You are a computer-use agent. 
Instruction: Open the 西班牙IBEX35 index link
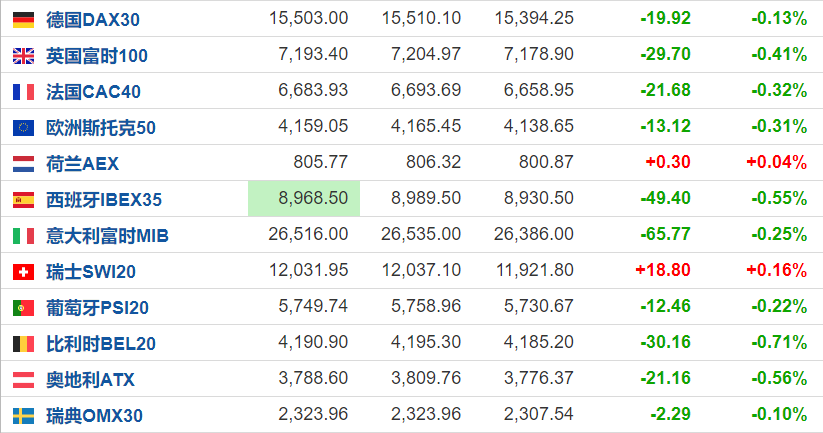coord(104,200)
